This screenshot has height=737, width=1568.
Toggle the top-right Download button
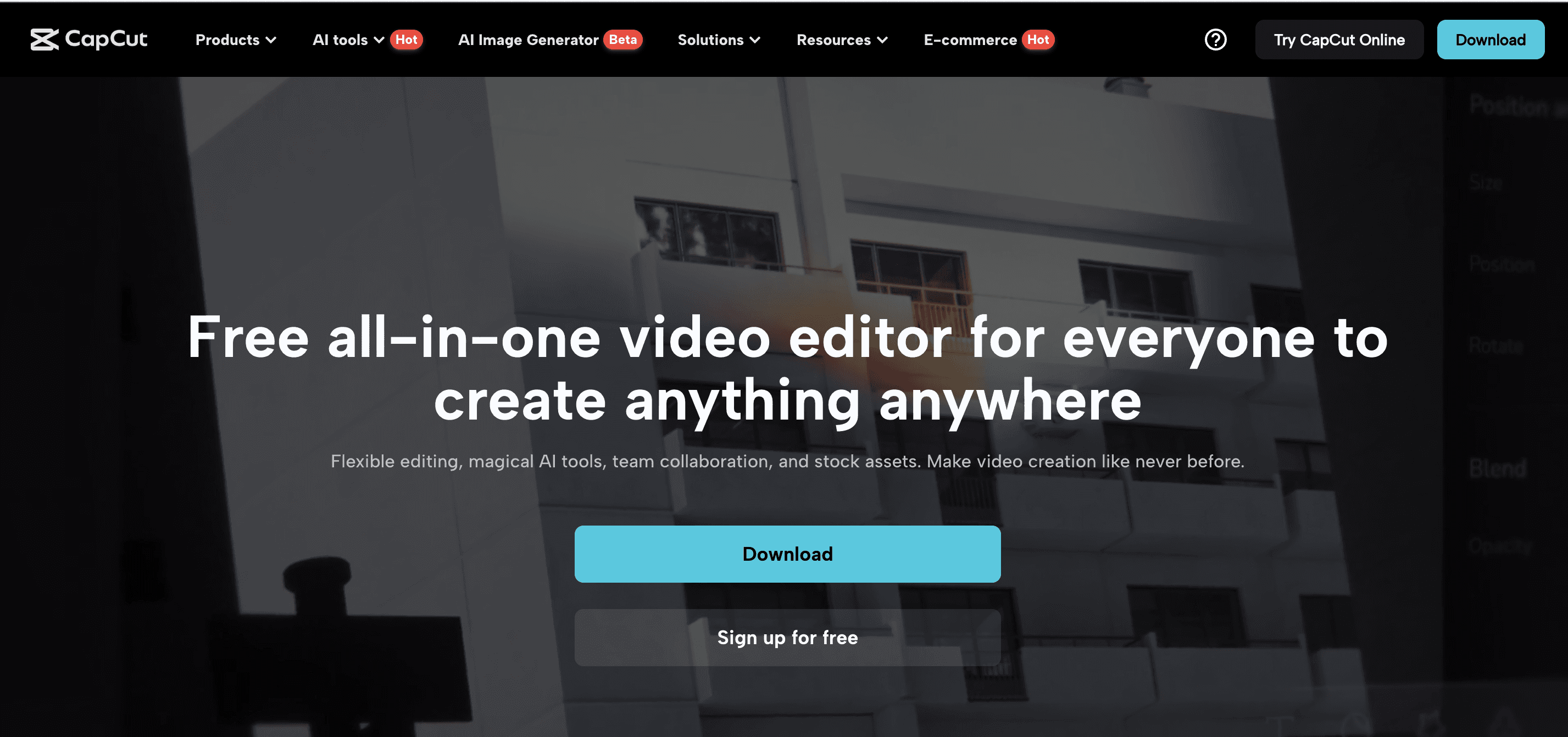[1491, 40]
